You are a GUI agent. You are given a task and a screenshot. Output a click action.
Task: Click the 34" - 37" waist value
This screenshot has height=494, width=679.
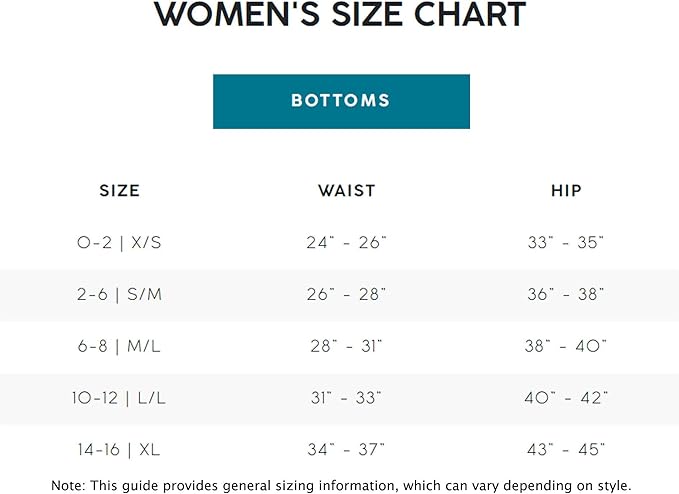coord(346,450)
